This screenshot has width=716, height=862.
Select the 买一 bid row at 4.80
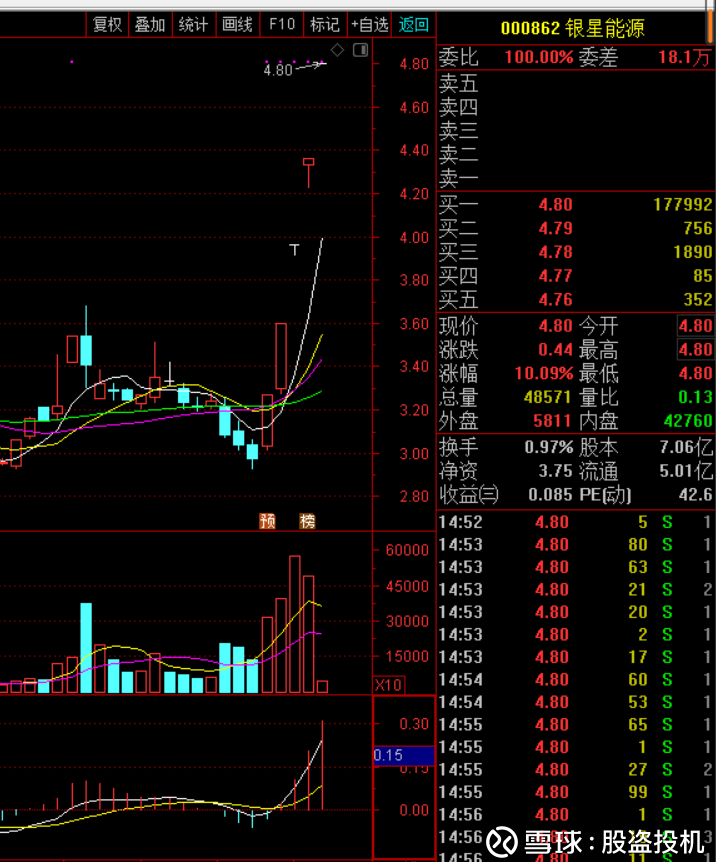tap(576, 205)
